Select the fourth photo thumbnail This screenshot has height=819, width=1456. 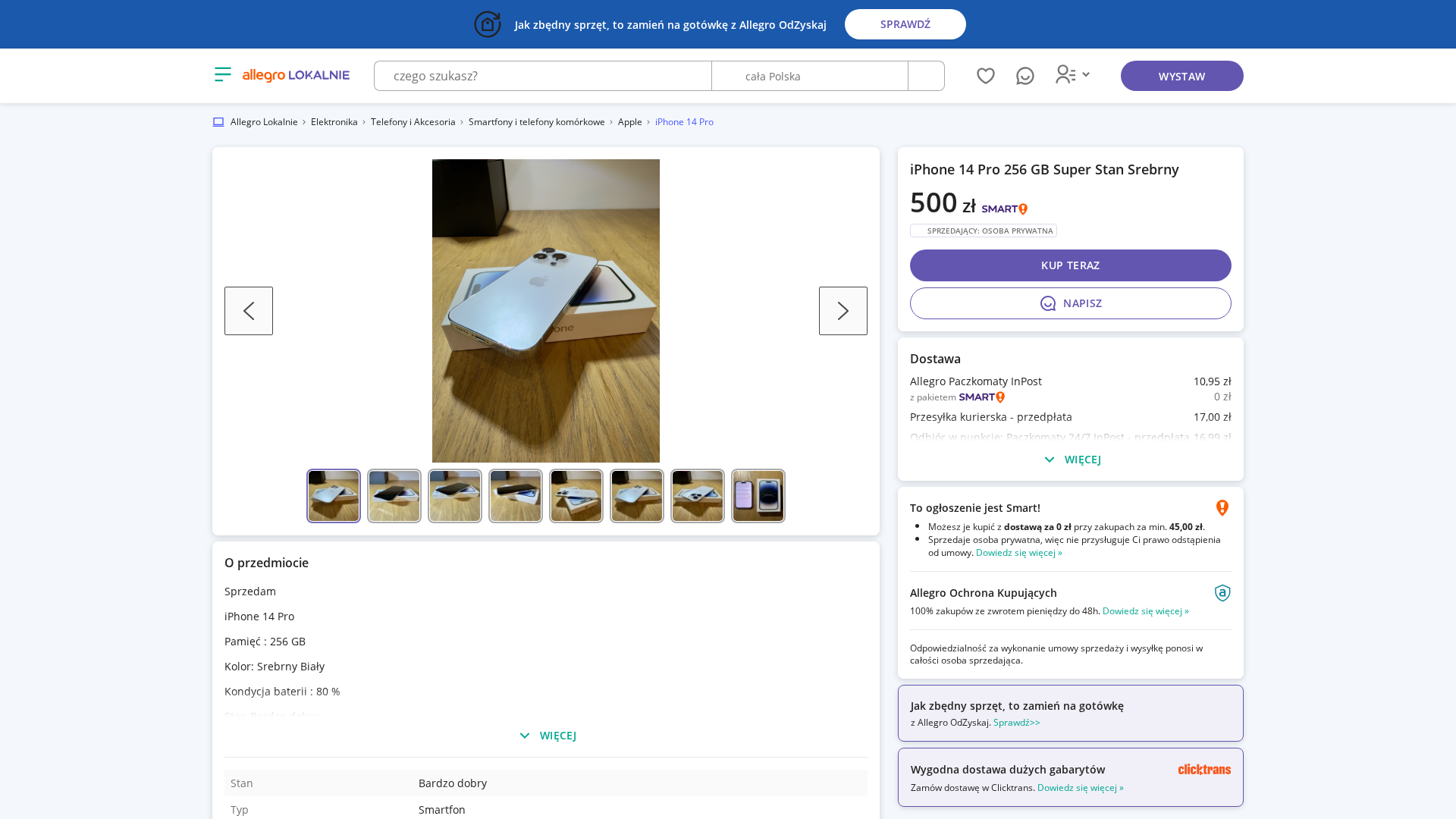[x=516, y=496]
